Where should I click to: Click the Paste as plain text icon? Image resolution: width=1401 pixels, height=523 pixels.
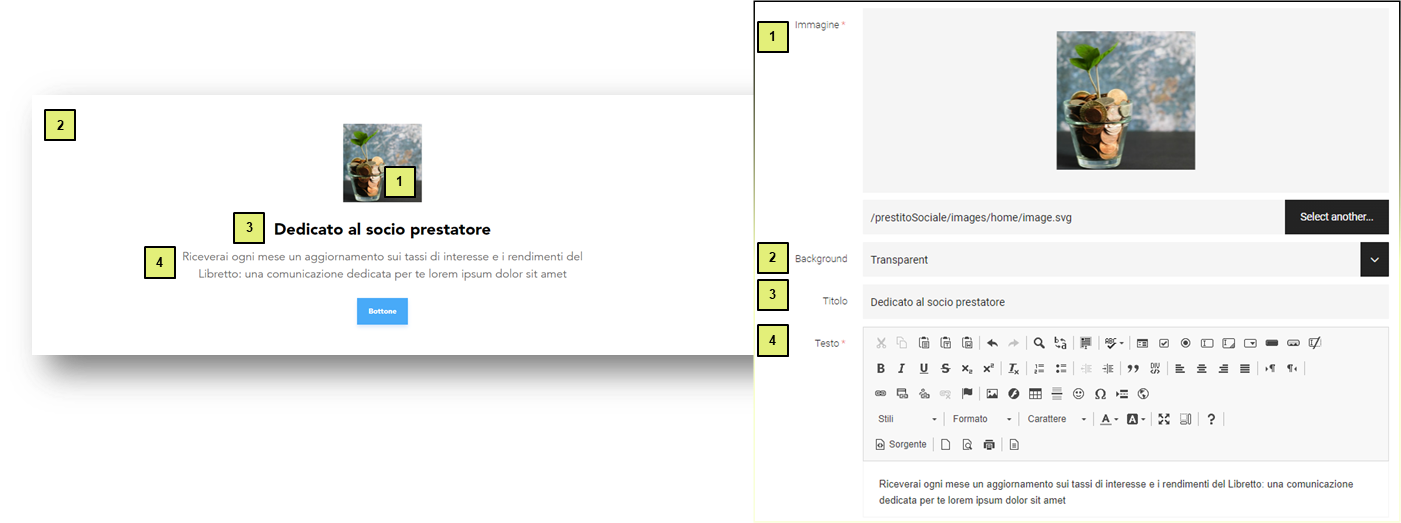(945, 343)
